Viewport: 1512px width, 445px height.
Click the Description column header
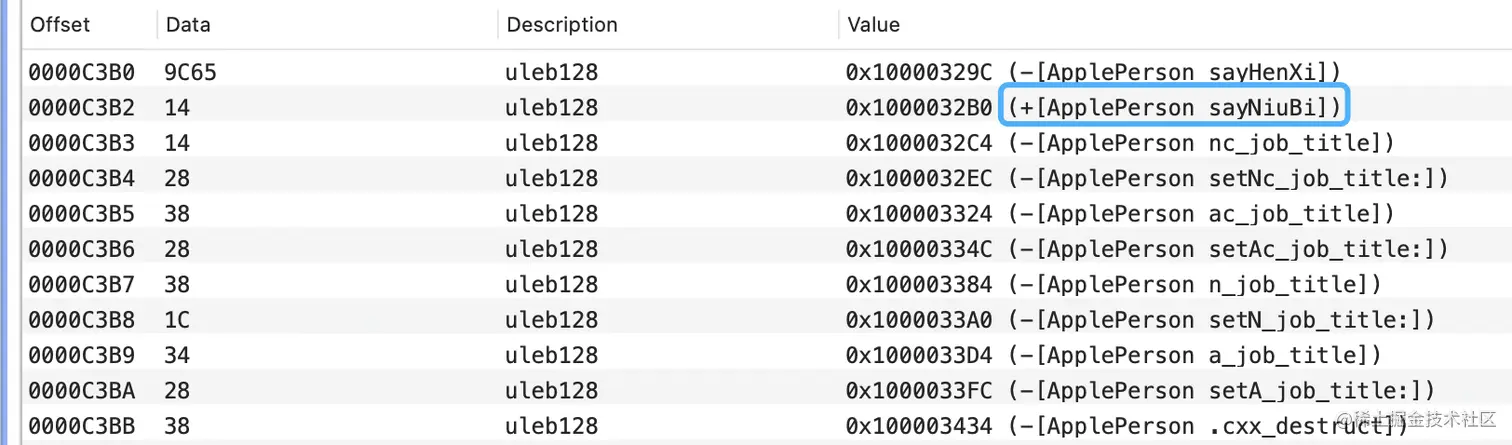(x=562, y=25)
